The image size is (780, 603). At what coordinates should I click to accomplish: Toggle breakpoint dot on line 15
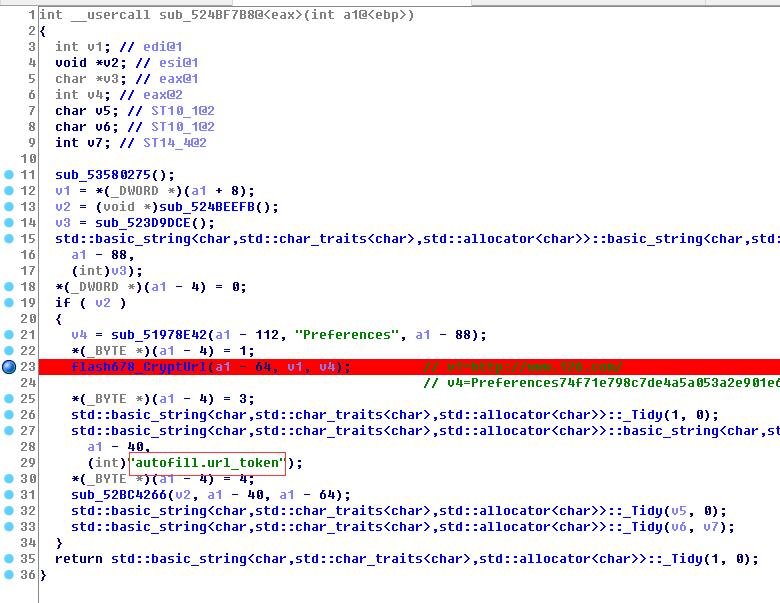point(9,238)
